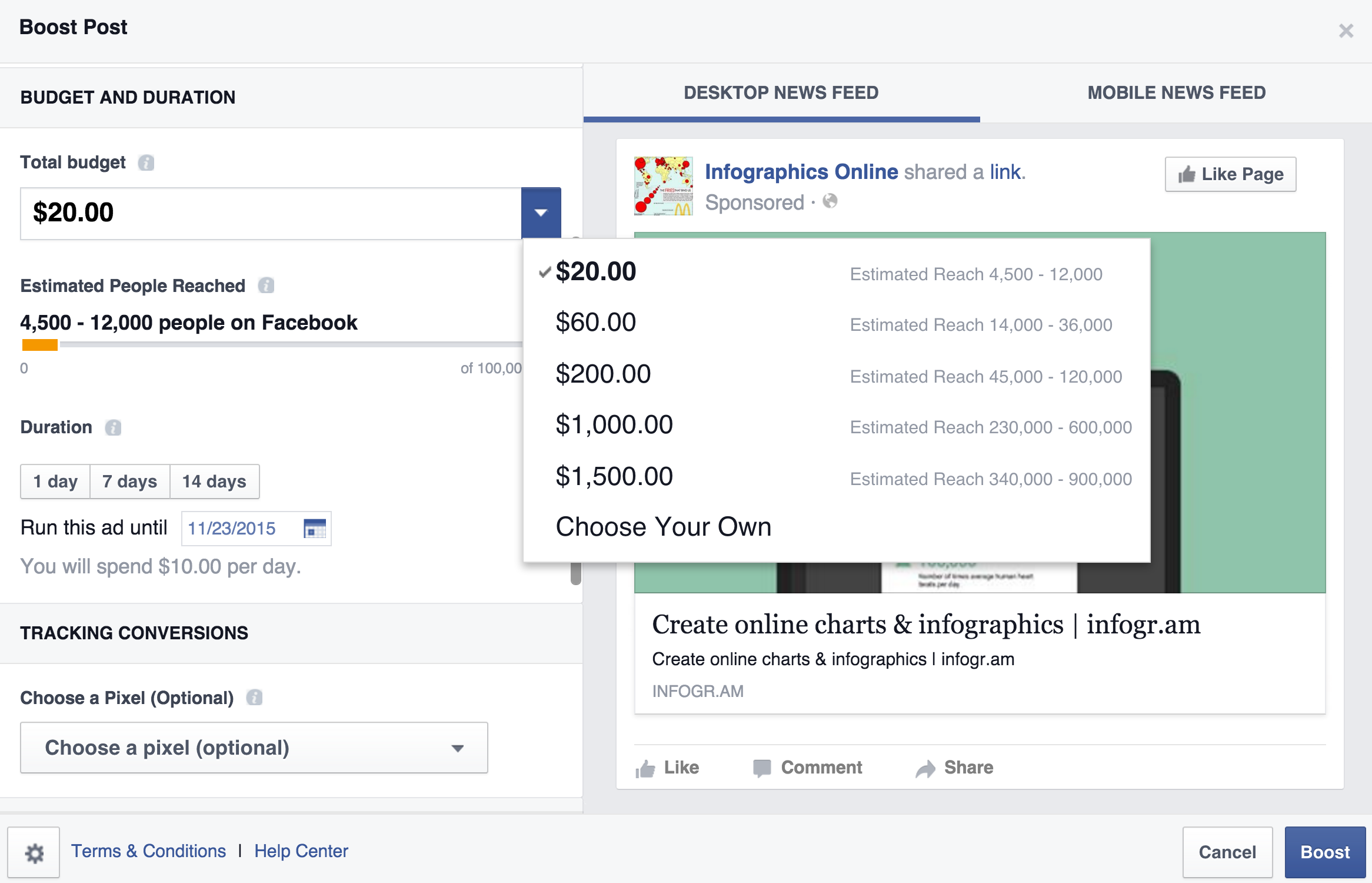Click the Share action in post preview
The image size is (1372, 883).
954,768
